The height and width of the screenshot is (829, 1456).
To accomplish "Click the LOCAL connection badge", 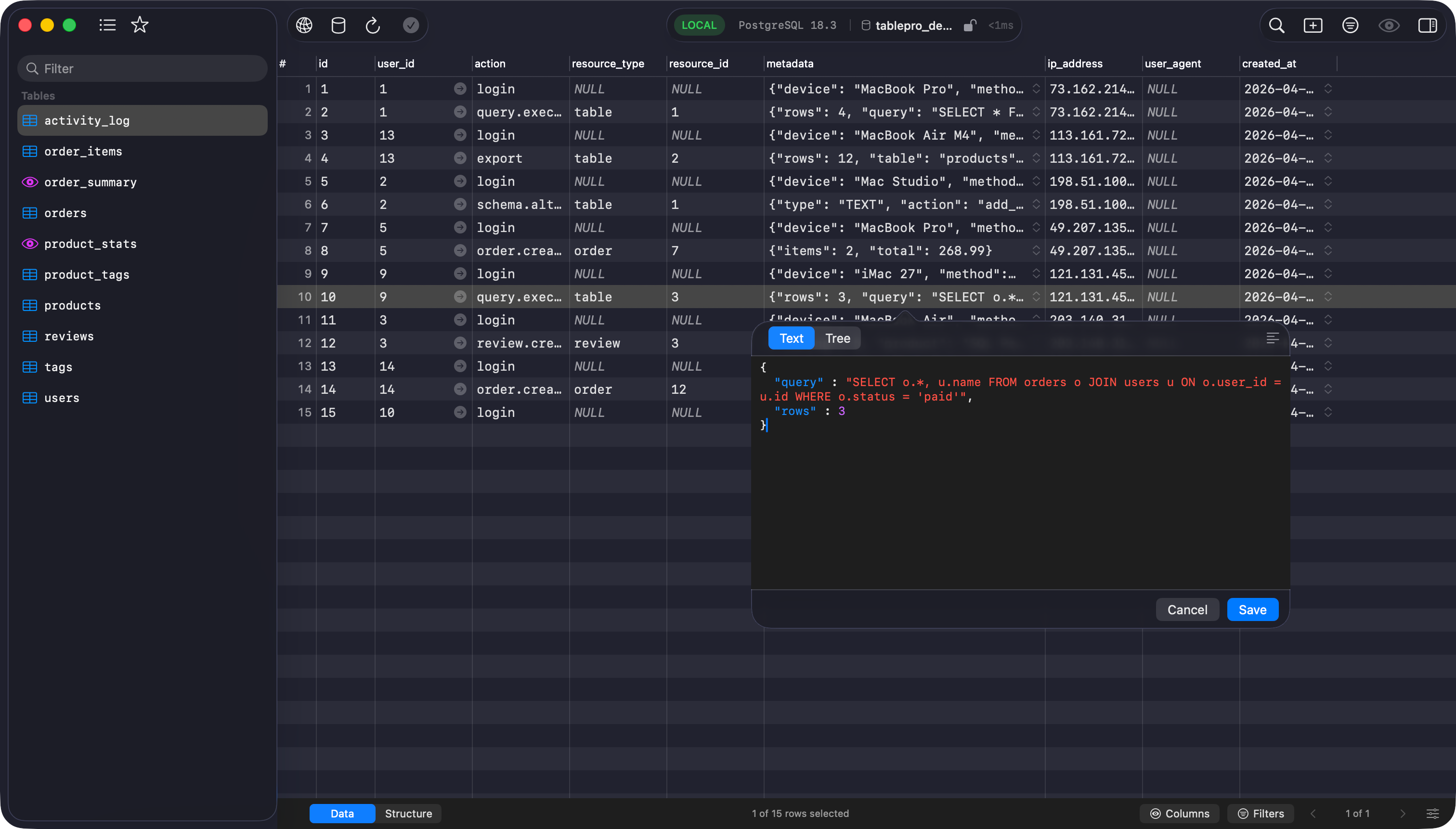I will (699, 25).
